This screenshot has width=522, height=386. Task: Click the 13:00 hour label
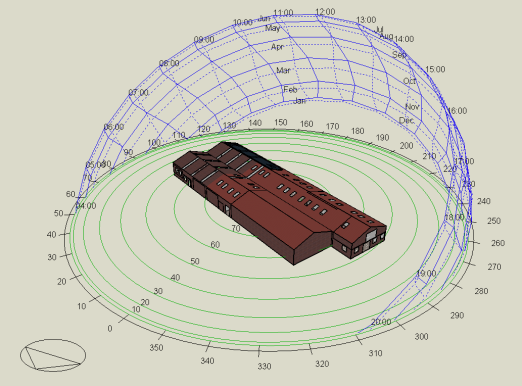(x=366, y=20)
